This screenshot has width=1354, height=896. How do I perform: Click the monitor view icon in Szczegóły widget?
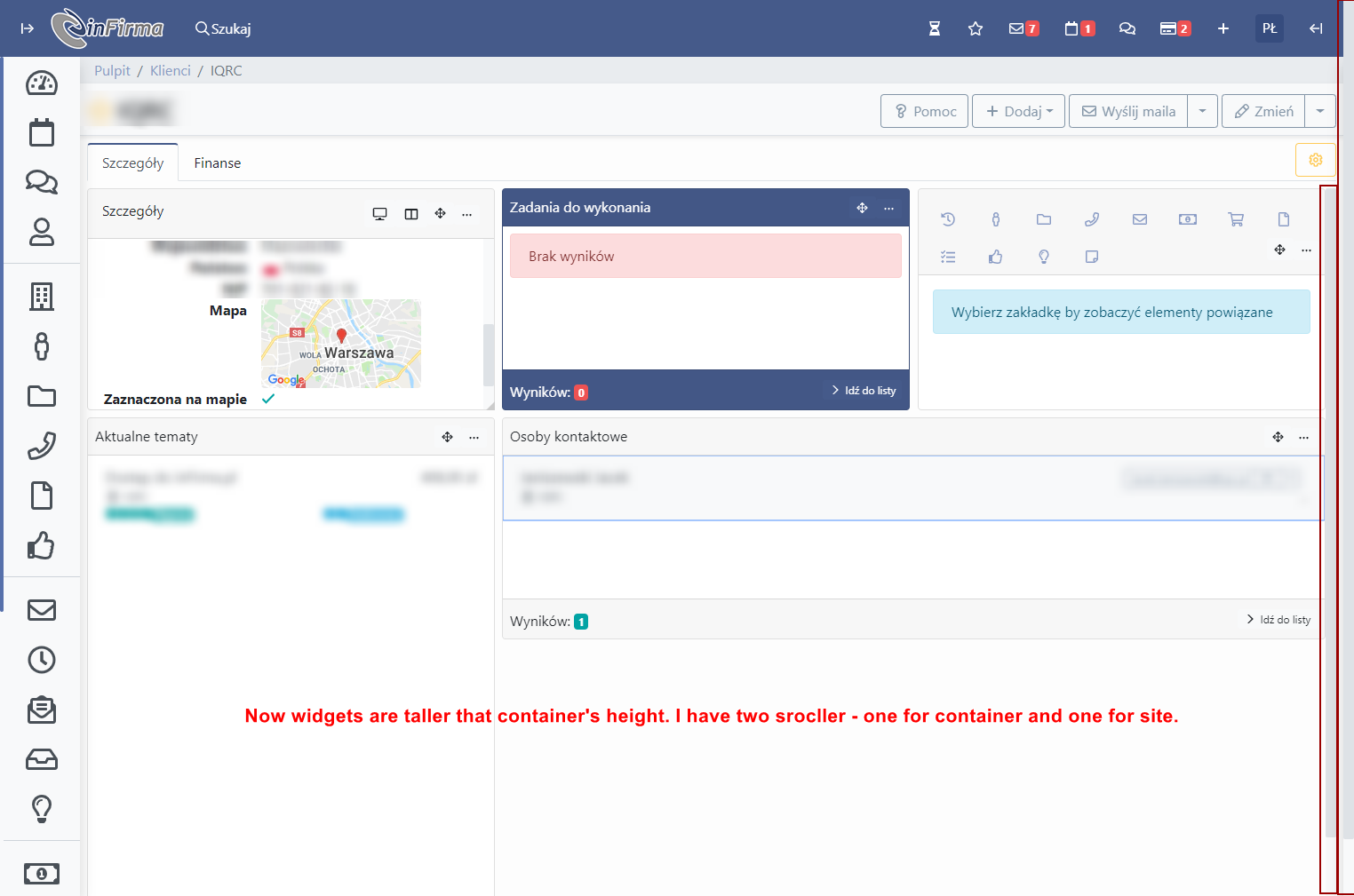click(x=379, y=214)
